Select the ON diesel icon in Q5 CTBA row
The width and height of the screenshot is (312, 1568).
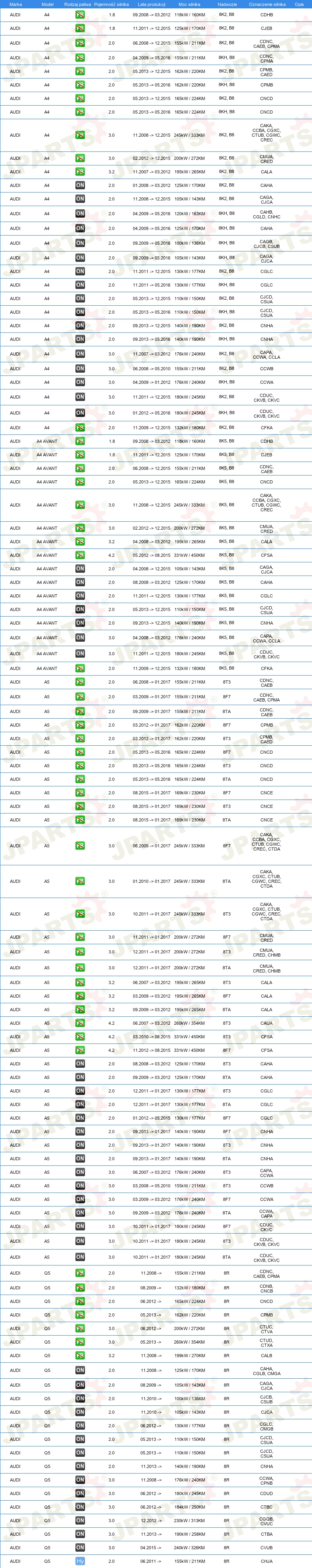pos(80,1534)
